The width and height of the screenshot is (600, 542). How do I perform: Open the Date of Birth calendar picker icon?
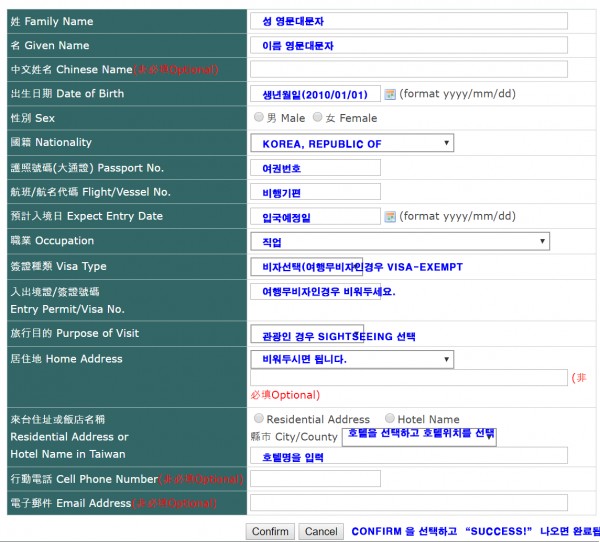[390, 94]
